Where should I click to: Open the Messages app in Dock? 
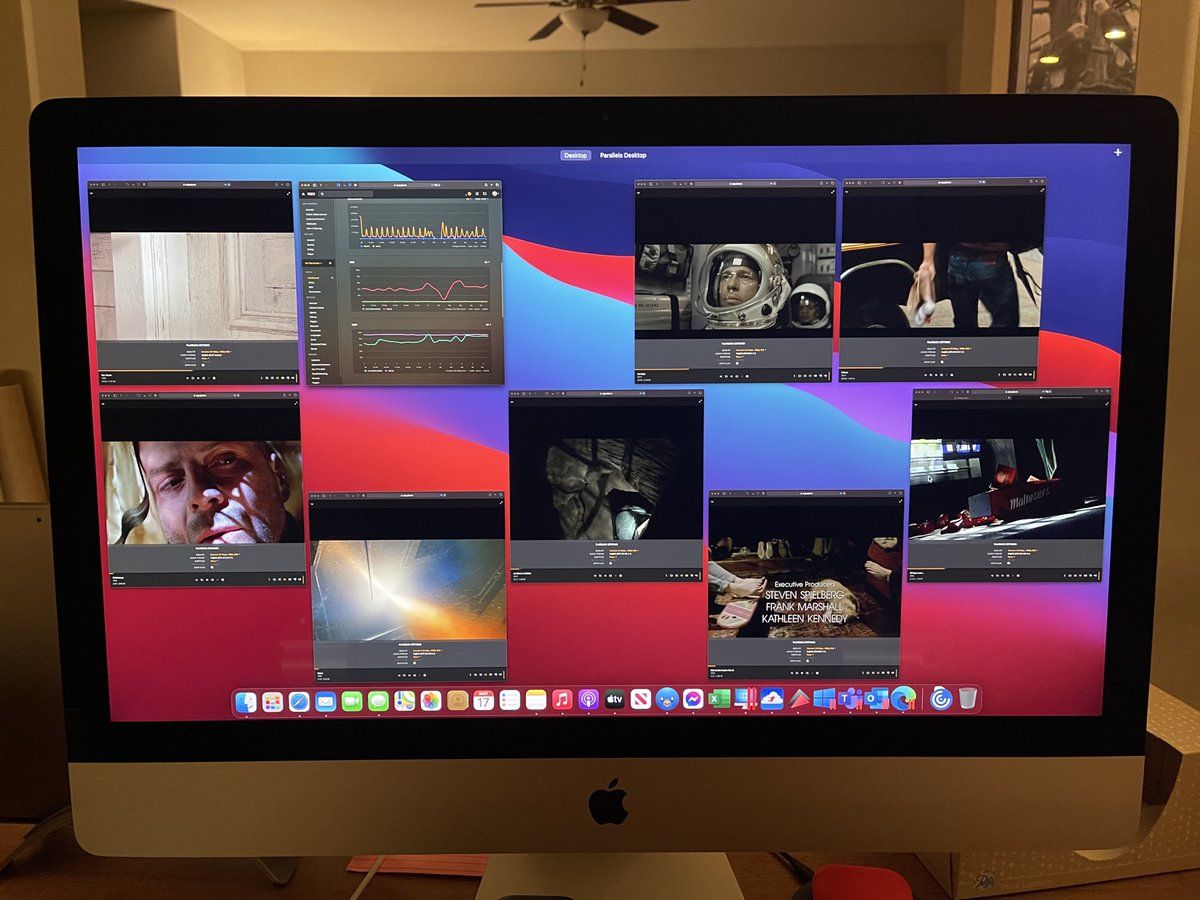click(x=378, y=701)
